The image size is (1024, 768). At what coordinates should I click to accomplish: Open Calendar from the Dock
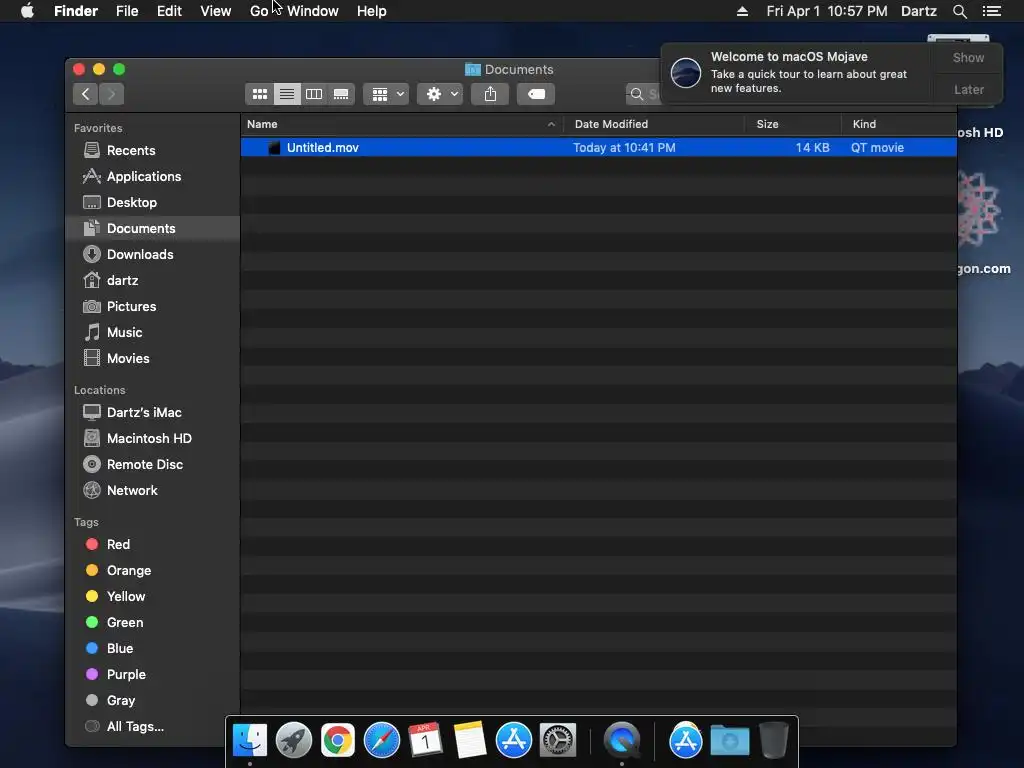point(425,740)
